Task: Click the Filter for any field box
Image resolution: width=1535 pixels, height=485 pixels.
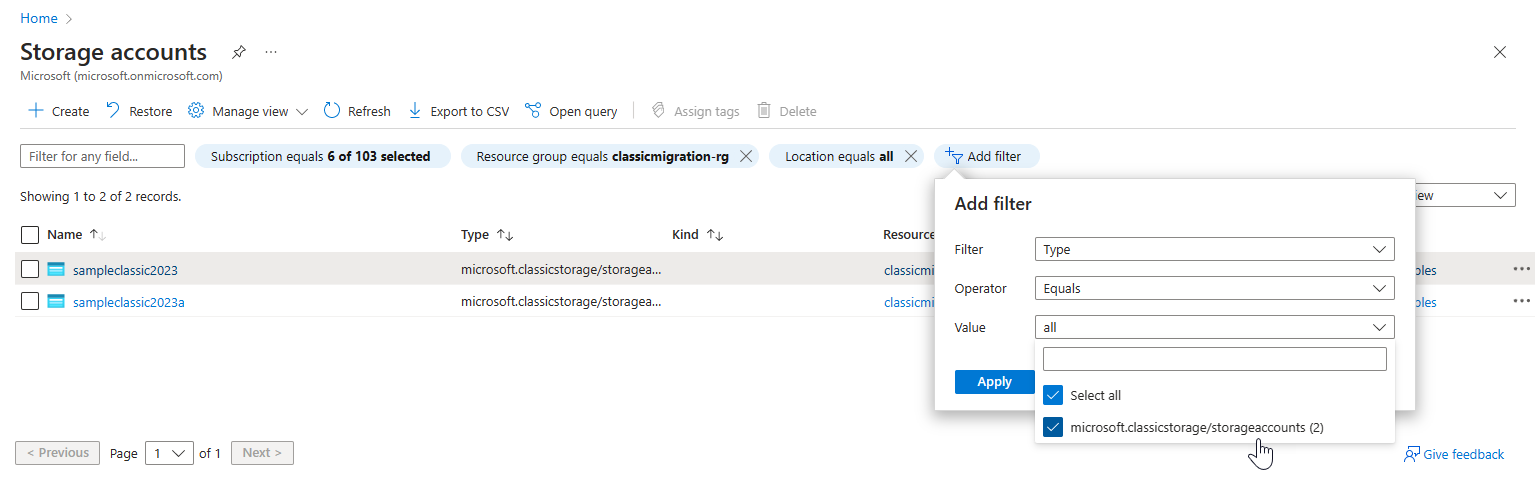Action: coord(103,156)
